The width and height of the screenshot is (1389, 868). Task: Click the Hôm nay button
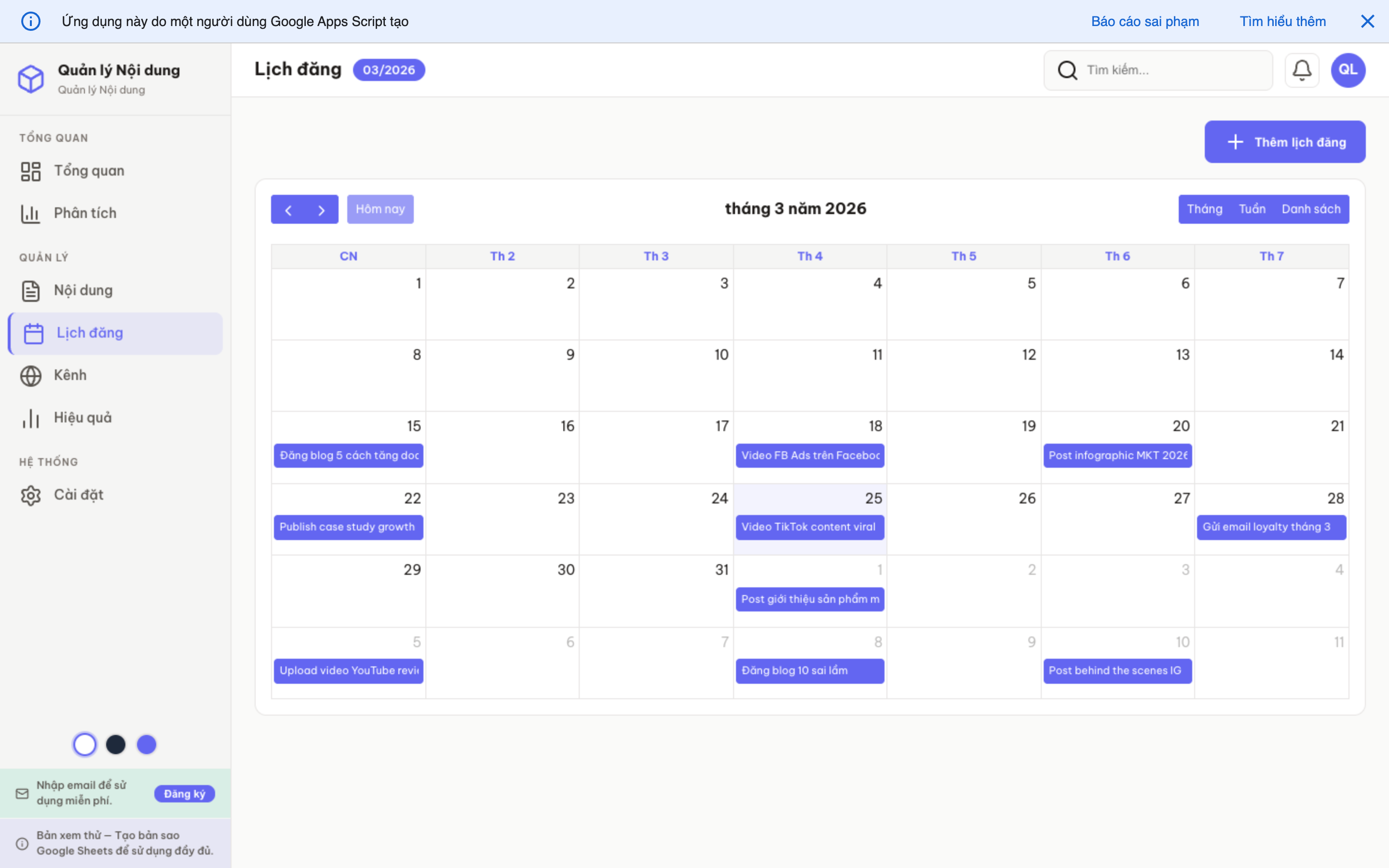pyautogui.click(x=380, y=208)
